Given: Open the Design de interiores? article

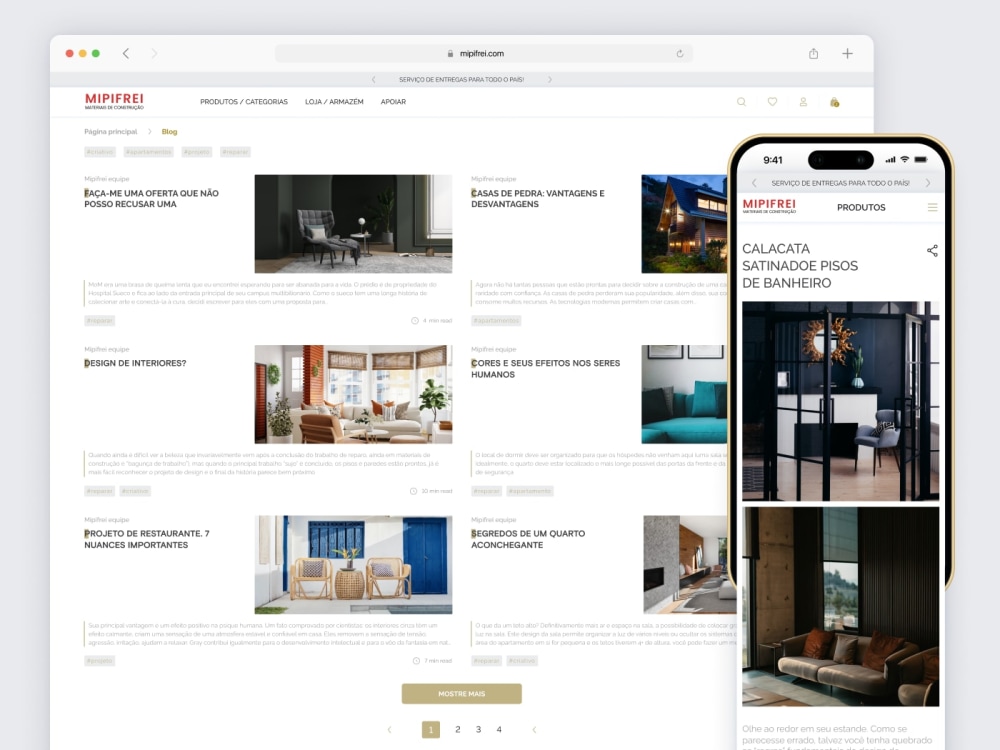Looking at the screenshot, I should (x=135, y=364).
